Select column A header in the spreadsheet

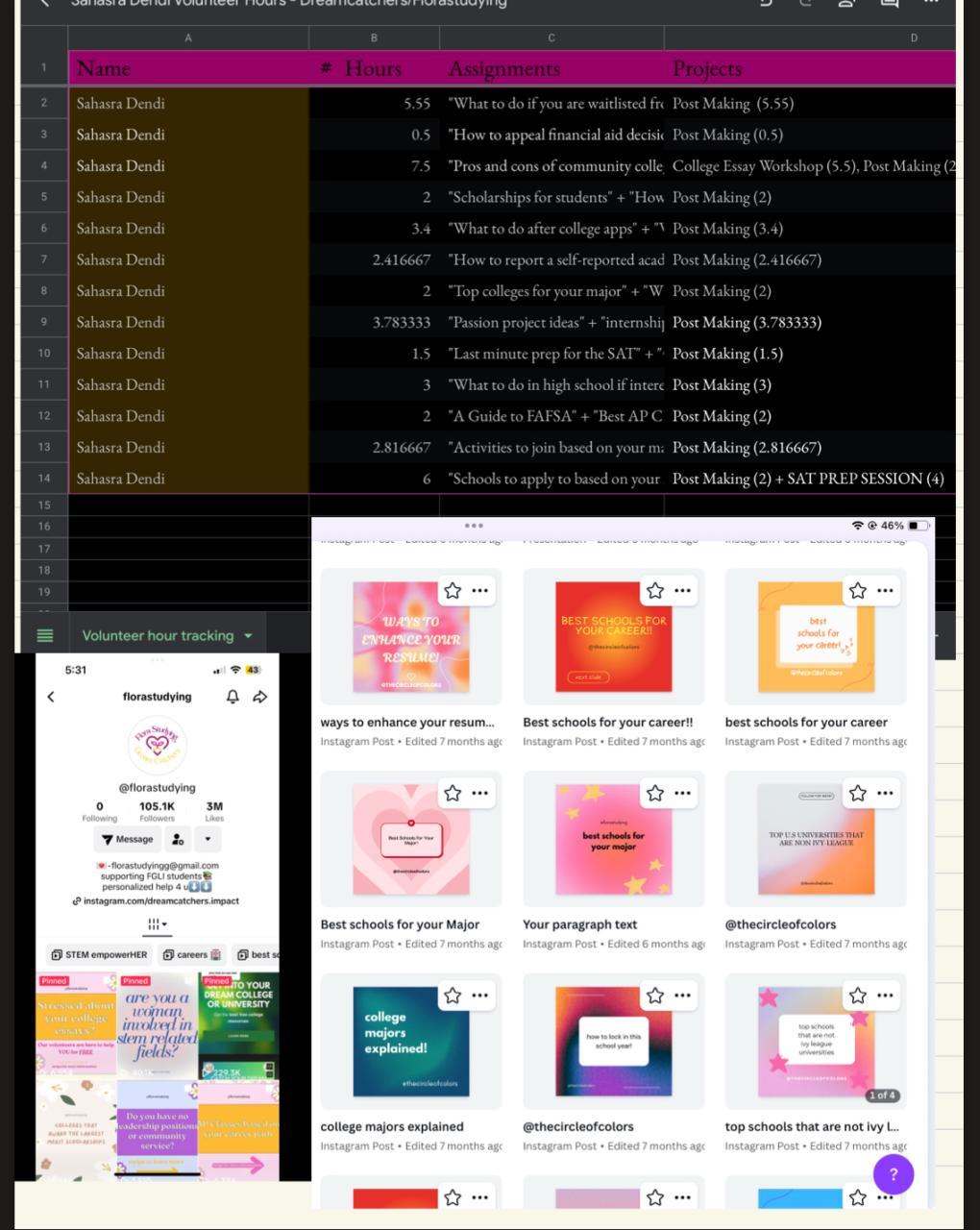tap(188, 37)
